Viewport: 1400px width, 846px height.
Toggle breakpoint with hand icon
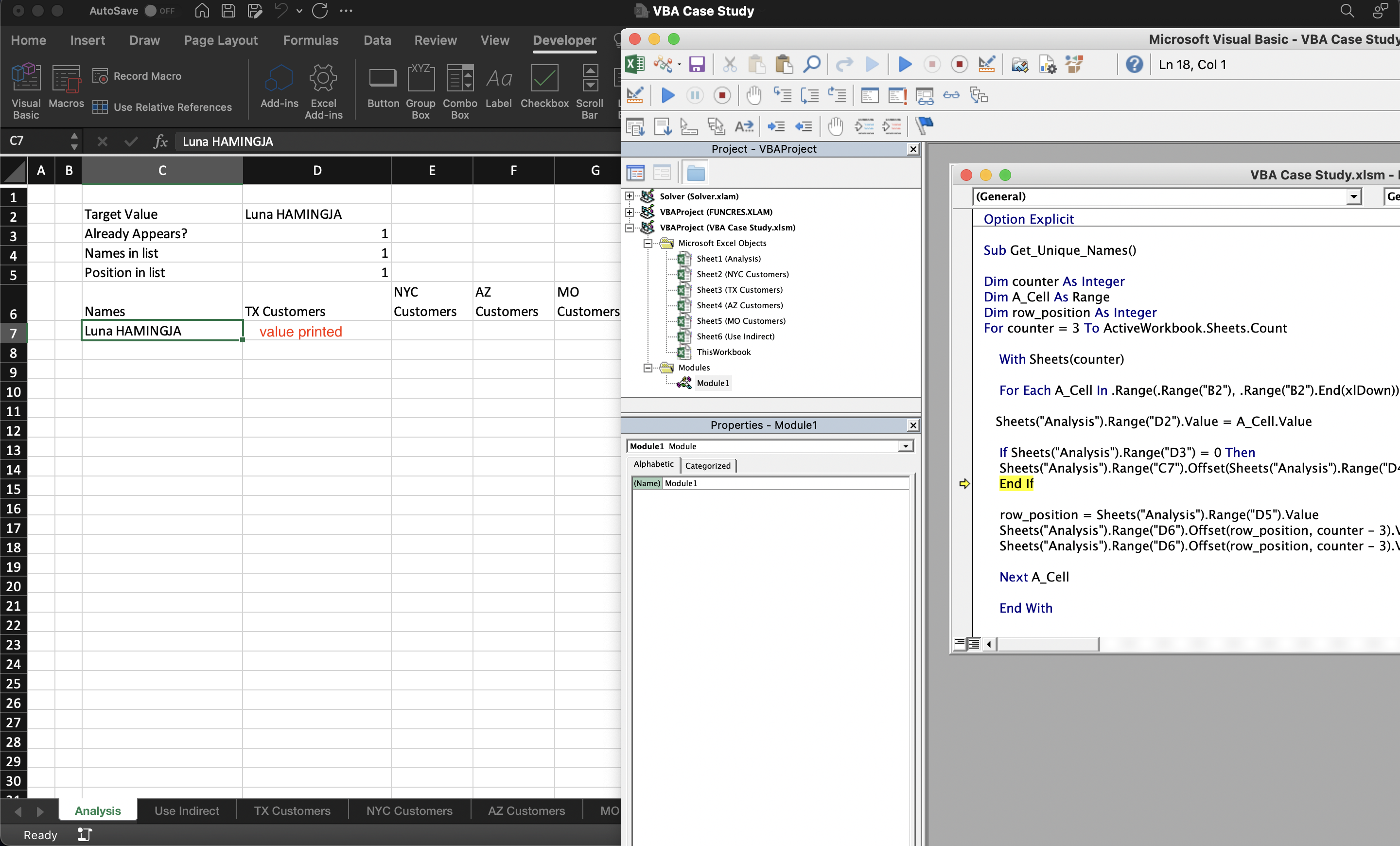pyautogui.click(x=753, y=95)
